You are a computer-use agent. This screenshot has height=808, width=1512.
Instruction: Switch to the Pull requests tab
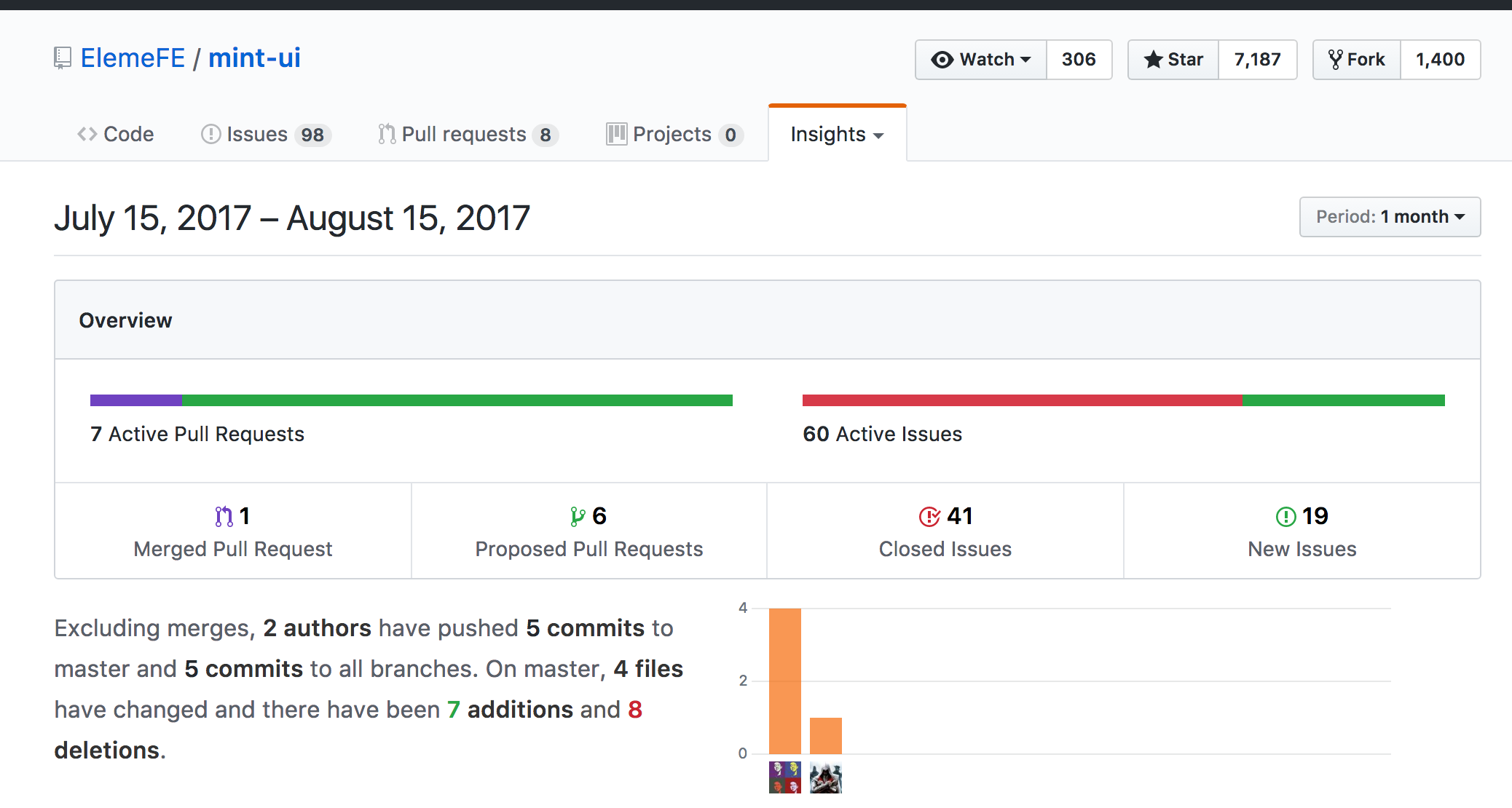point(468,134)
